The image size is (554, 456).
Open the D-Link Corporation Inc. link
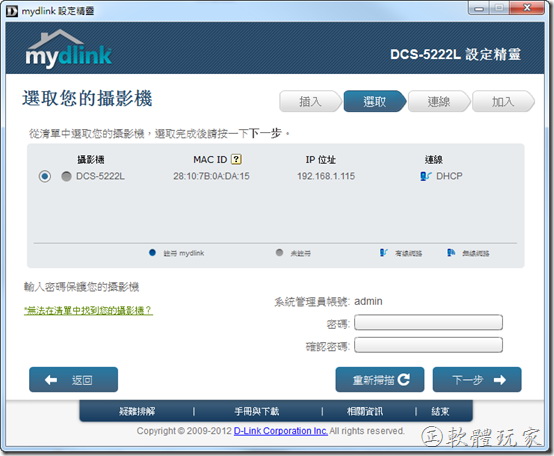click(x=281, y=431)
